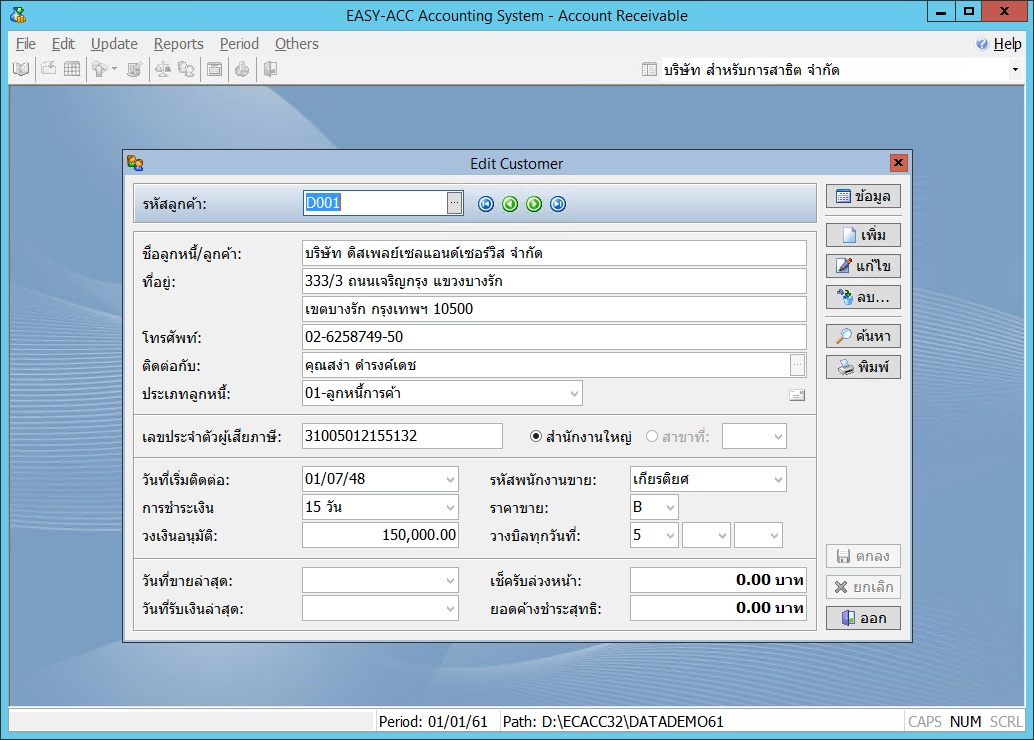
Task: Go to the previous customer record
Action: (x=510, y=204)
